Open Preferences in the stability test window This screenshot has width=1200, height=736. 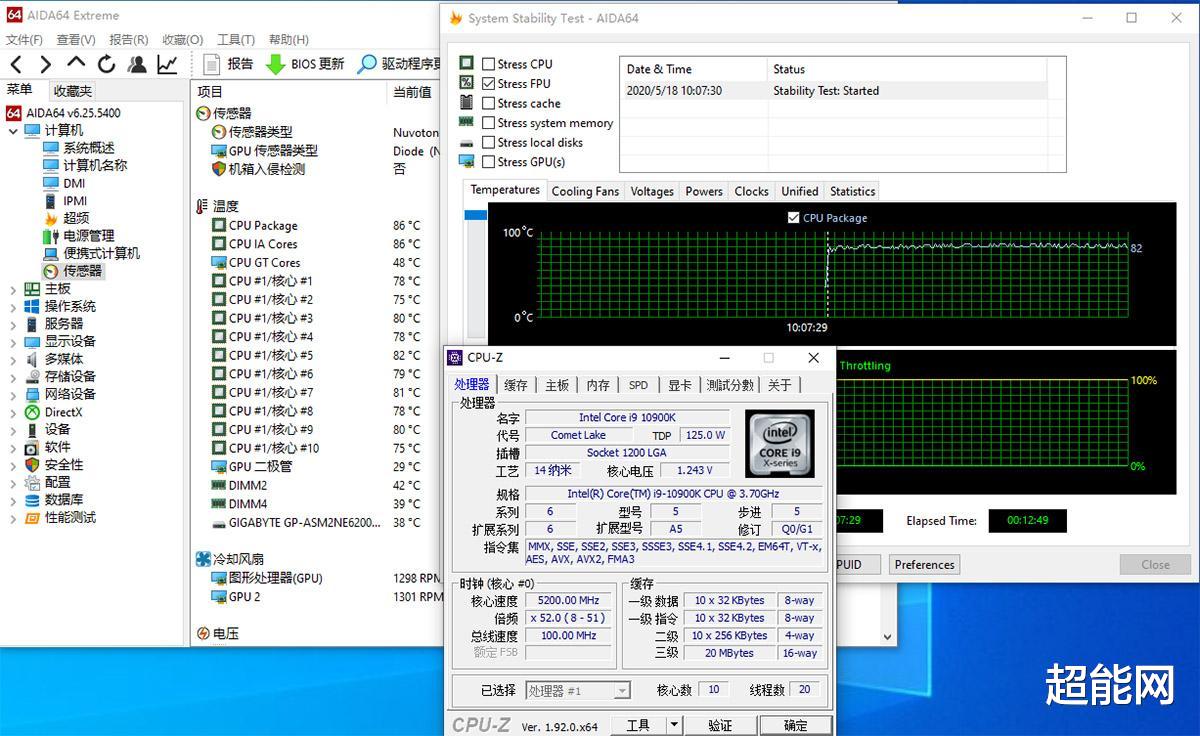click(923, 564)
